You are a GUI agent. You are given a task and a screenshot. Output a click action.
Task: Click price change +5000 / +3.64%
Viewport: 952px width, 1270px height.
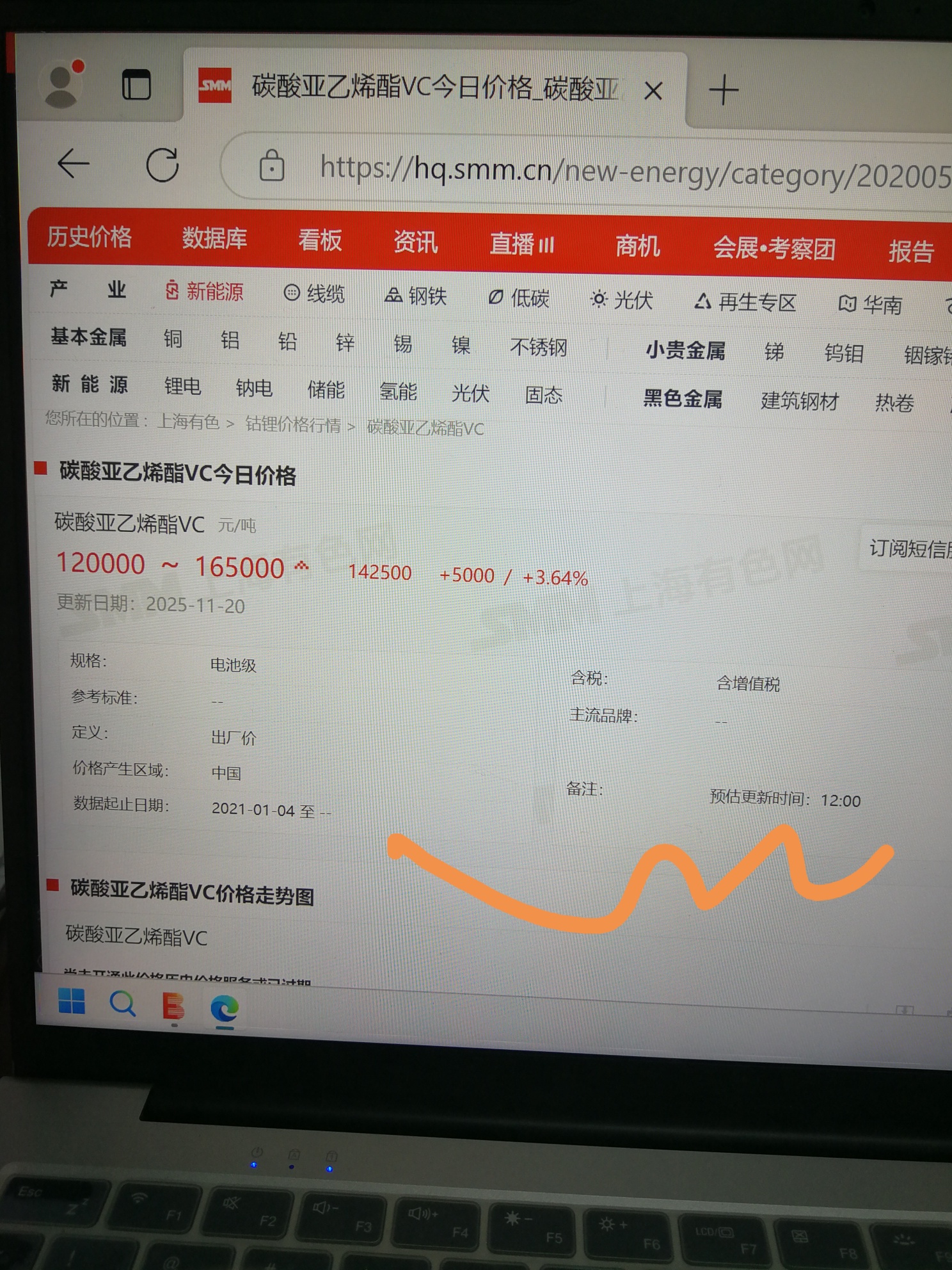click(x=513, y=576)
